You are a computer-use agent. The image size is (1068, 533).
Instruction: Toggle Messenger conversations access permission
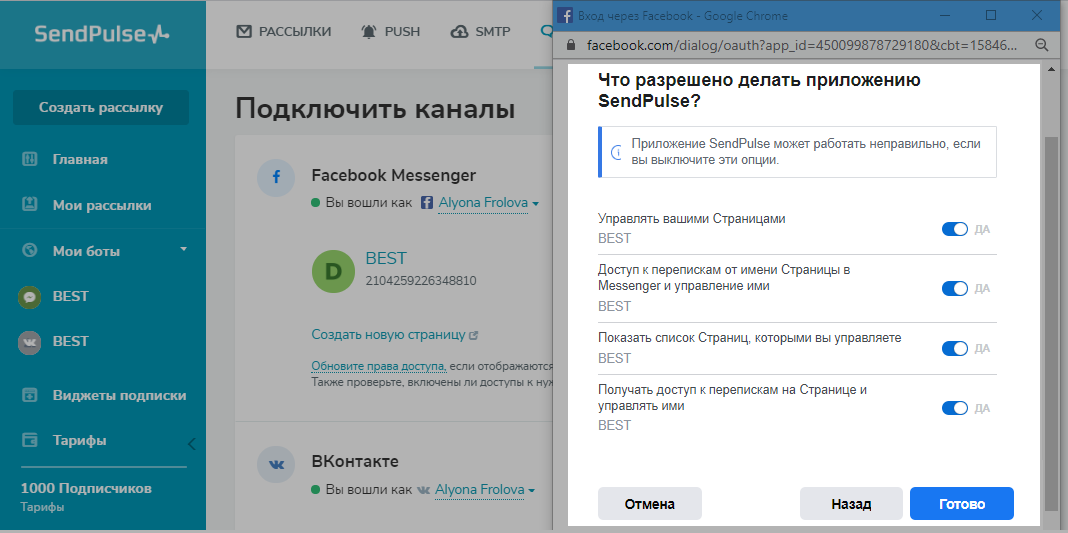click(954, 289)
